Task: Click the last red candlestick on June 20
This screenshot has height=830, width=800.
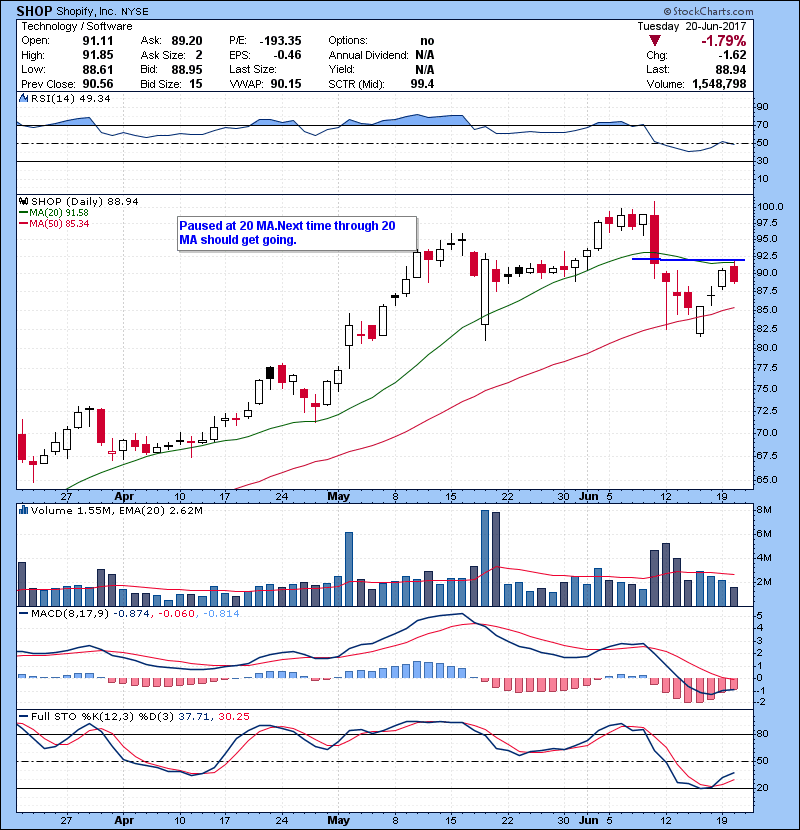Action: click(x=734, y=274)
